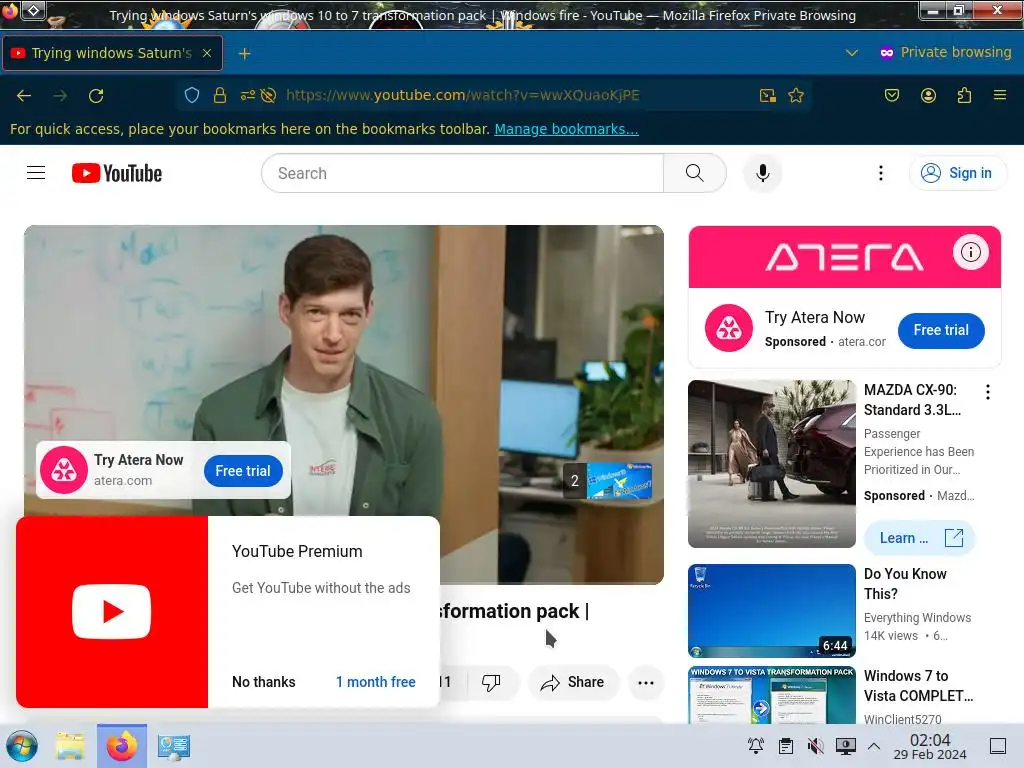This screenshot has height=768, width=1024.
Task: Toggle muted volume icon in tray
Action: click(815, 745)
